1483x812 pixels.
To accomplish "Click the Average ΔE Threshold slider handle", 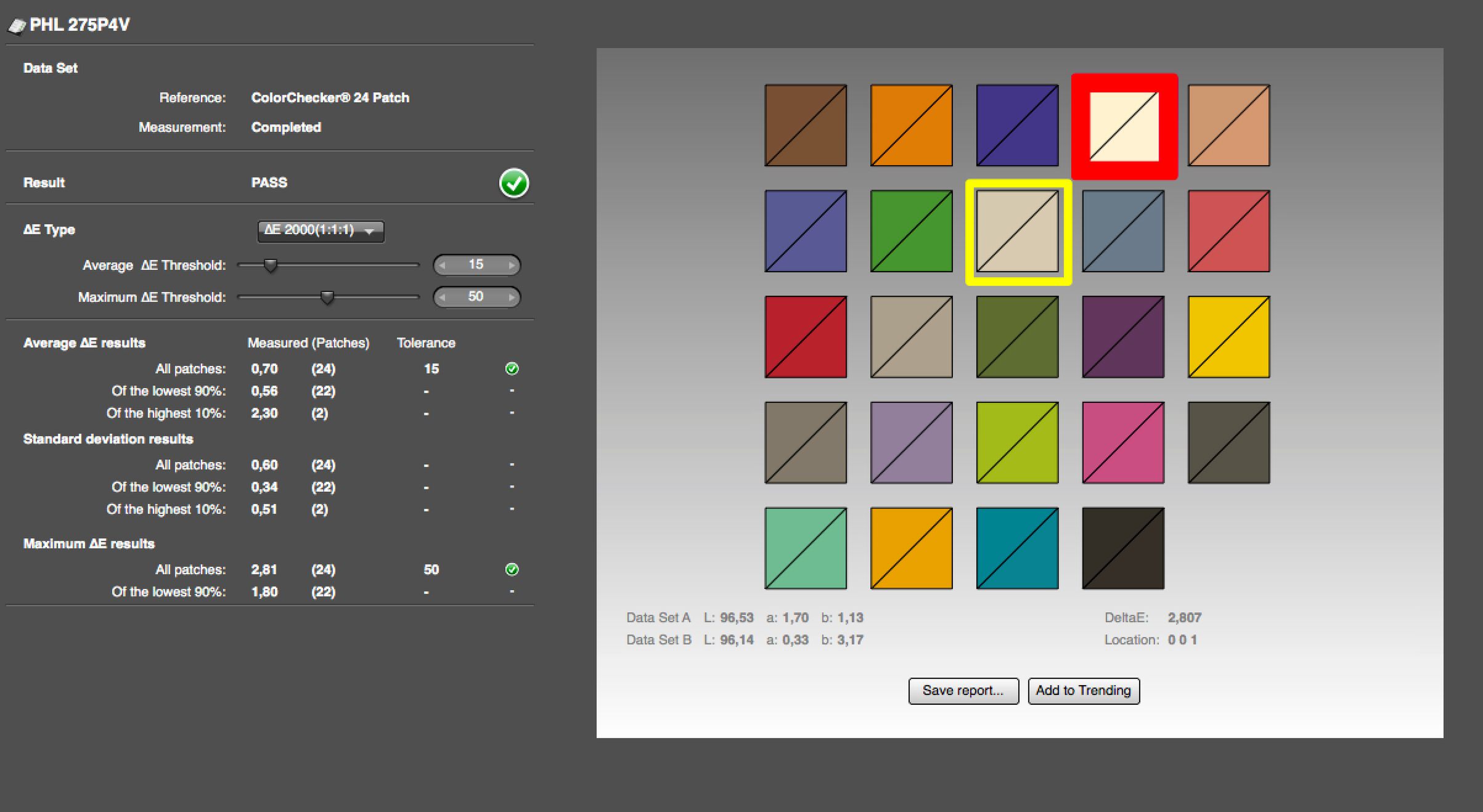I will point(270,266).
